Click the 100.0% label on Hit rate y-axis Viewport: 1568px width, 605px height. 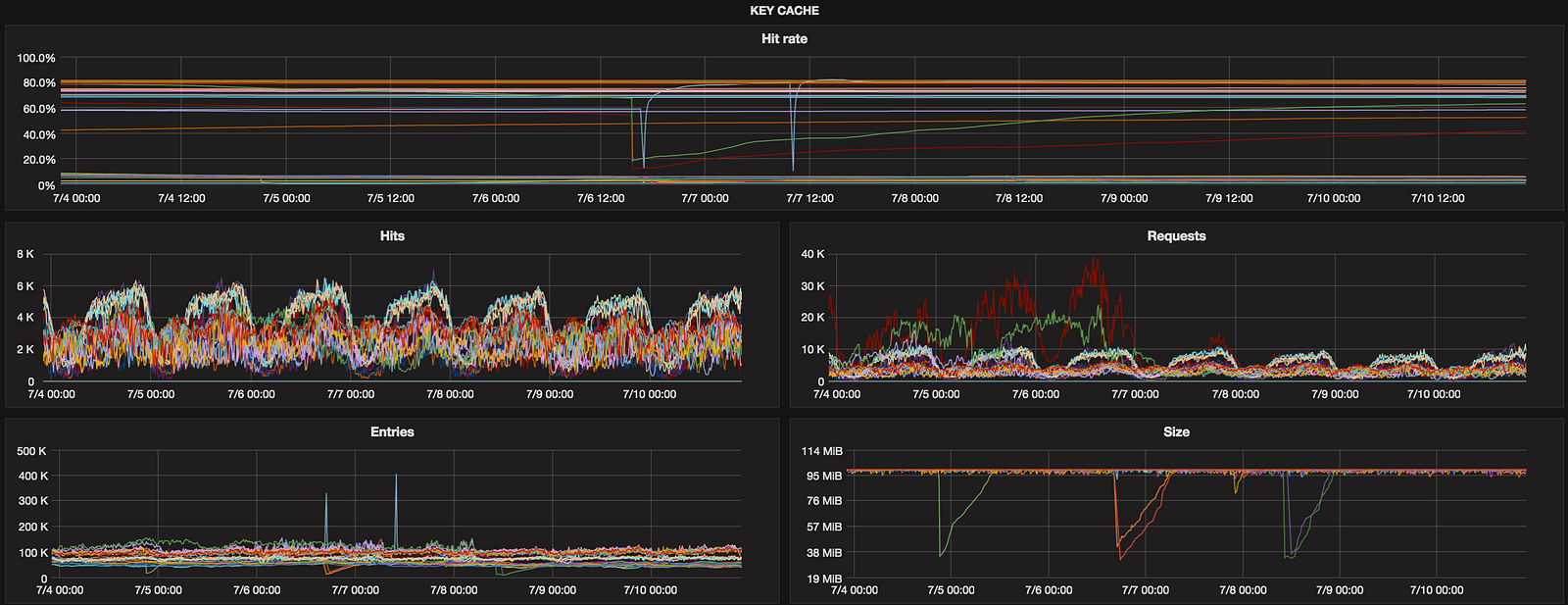click(36, 59)
